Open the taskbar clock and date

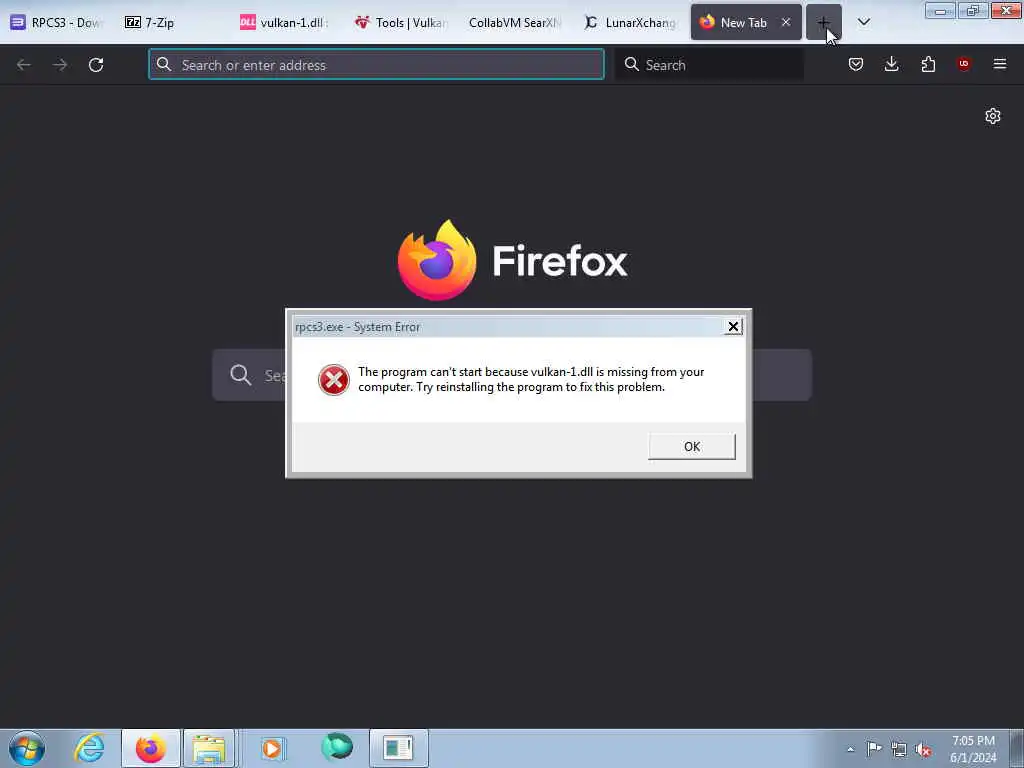click(973, 749)
